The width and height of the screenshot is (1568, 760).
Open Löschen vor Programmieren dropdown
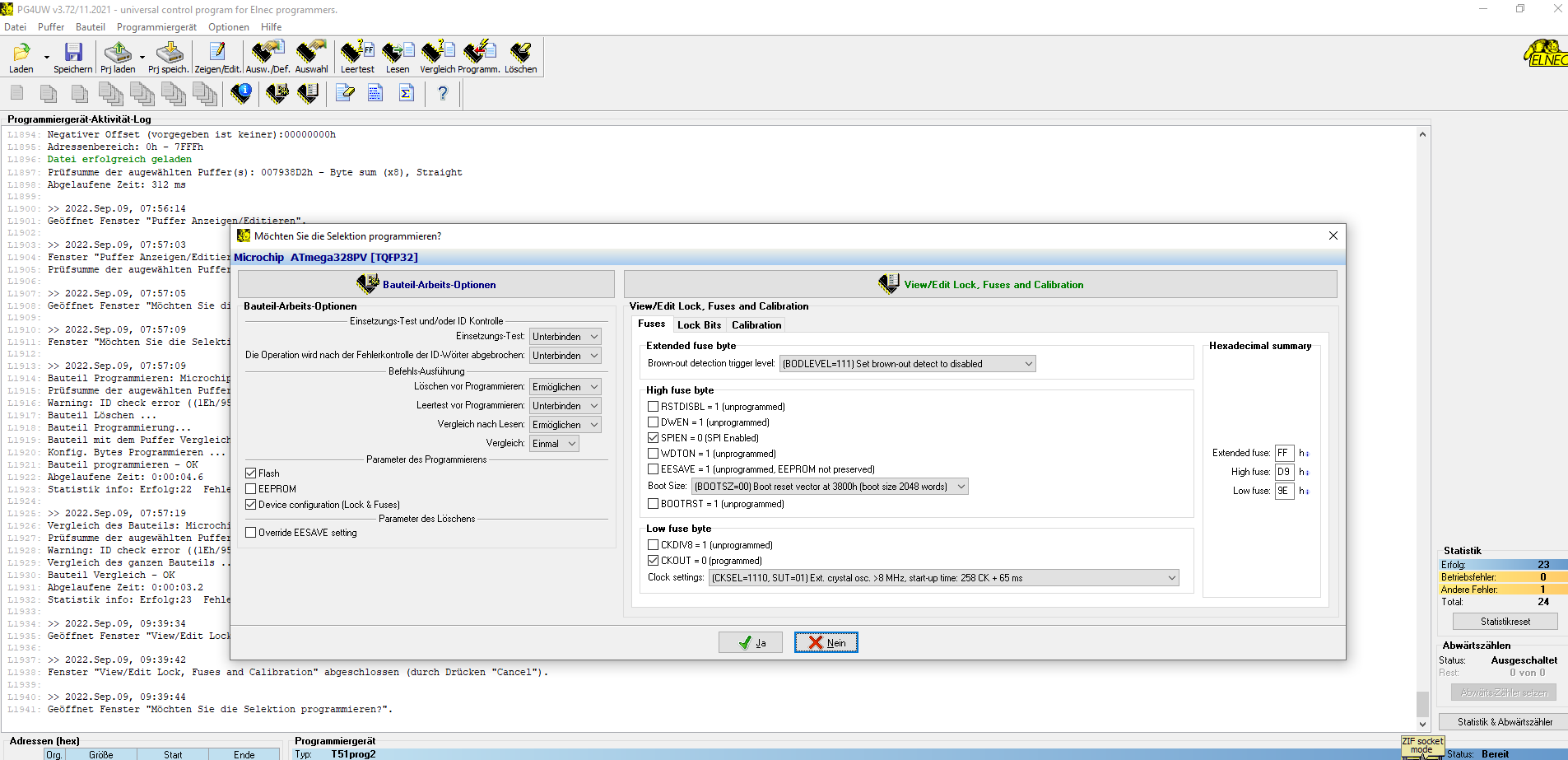[565, 387]
